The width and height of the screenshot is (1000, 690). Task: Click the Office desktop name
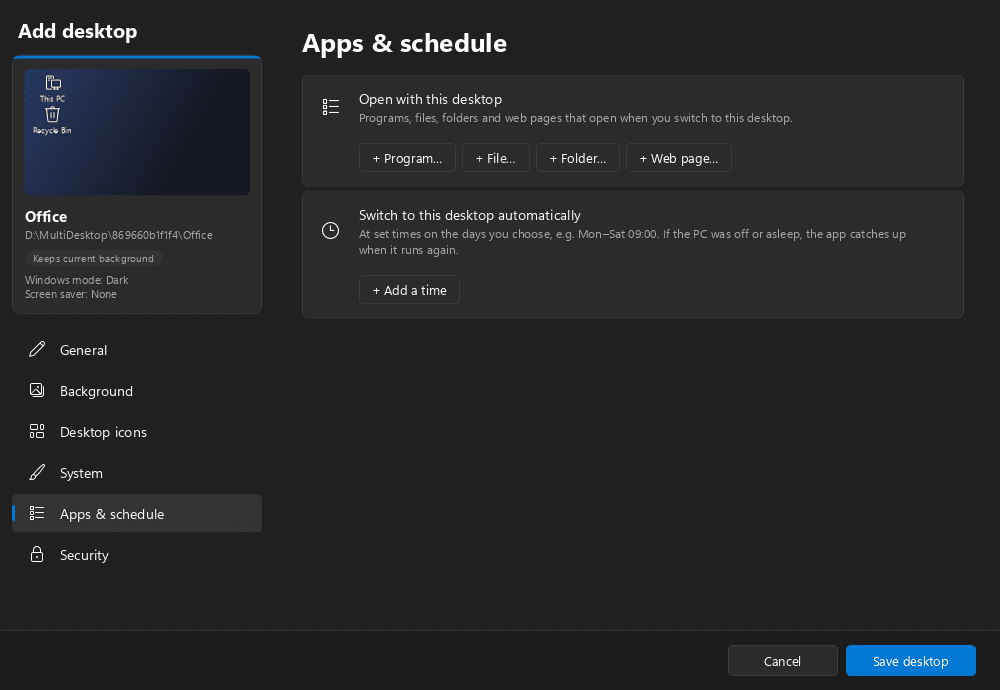(x=46, y=216)
